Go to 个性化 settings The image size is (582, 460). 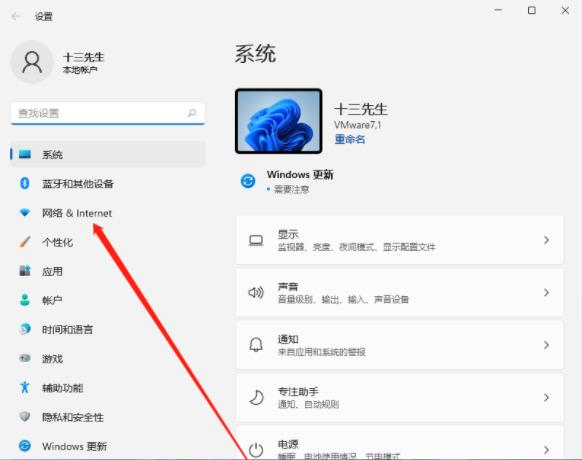tap(108, 242)
